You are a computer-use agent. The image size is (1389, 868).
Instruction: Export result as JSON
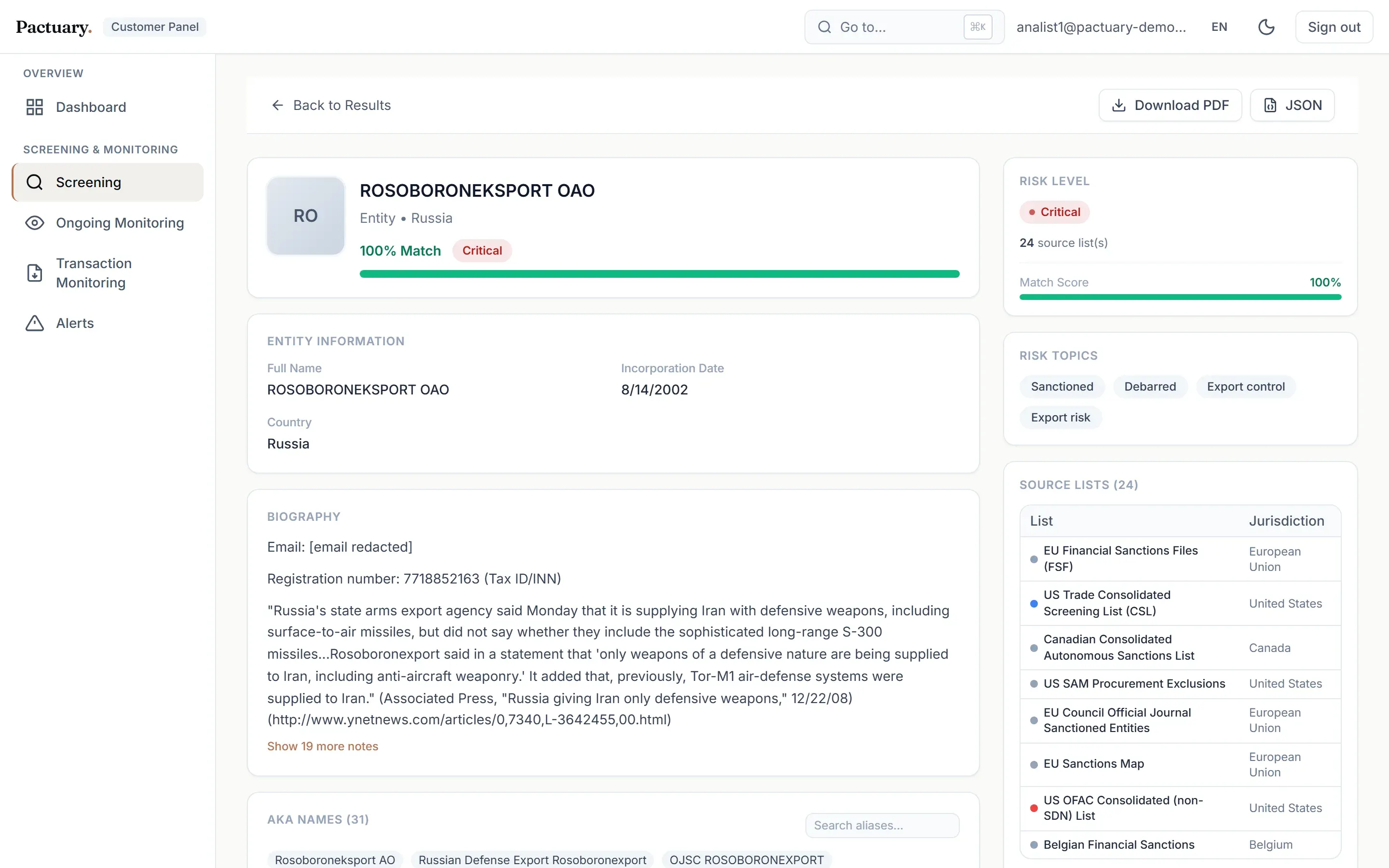point(1293,105)
